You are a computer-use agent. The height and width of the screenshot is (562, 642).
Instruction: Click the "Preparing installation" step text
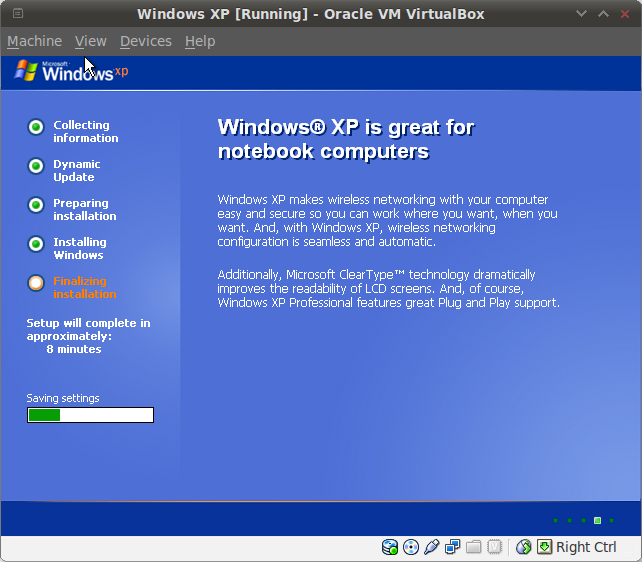pyautogui.click(x=85, y=210)
